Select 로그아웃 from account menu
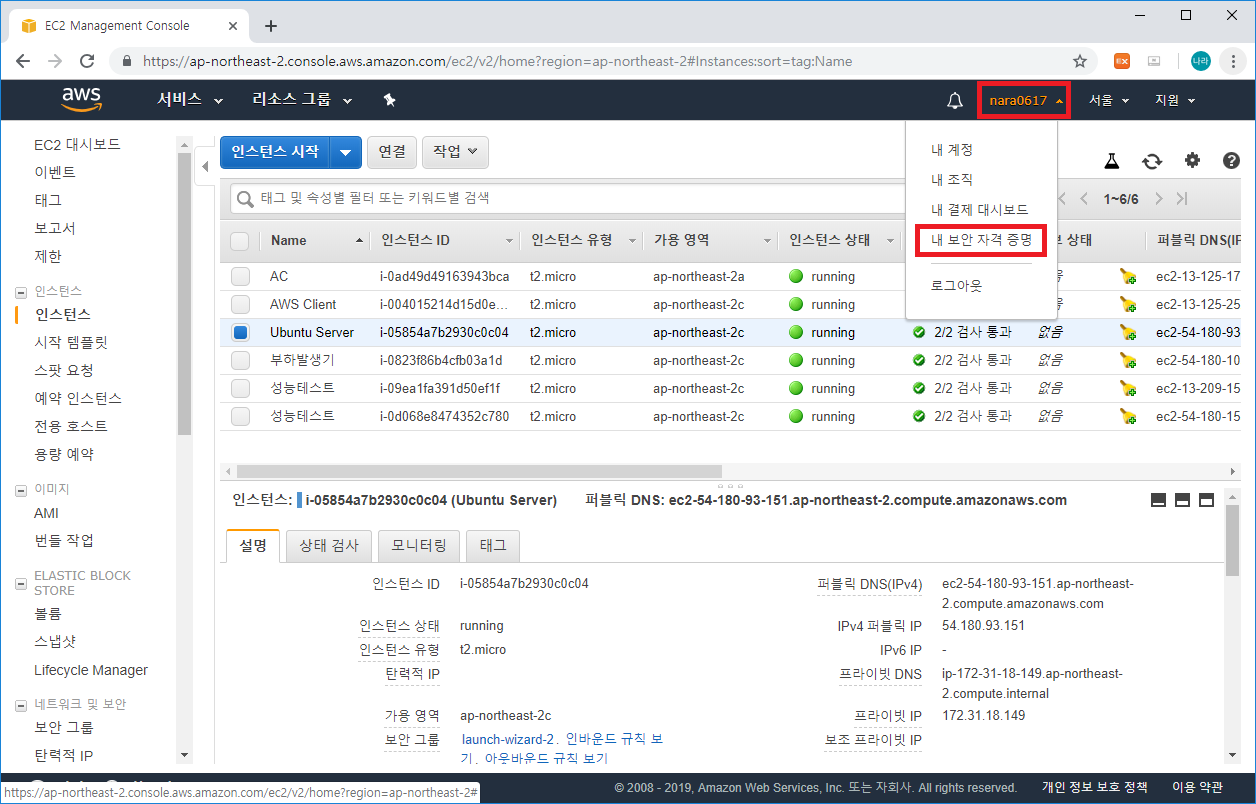Screen dimensions: 1256x804 pyautogui.click(x=956, y=286)
